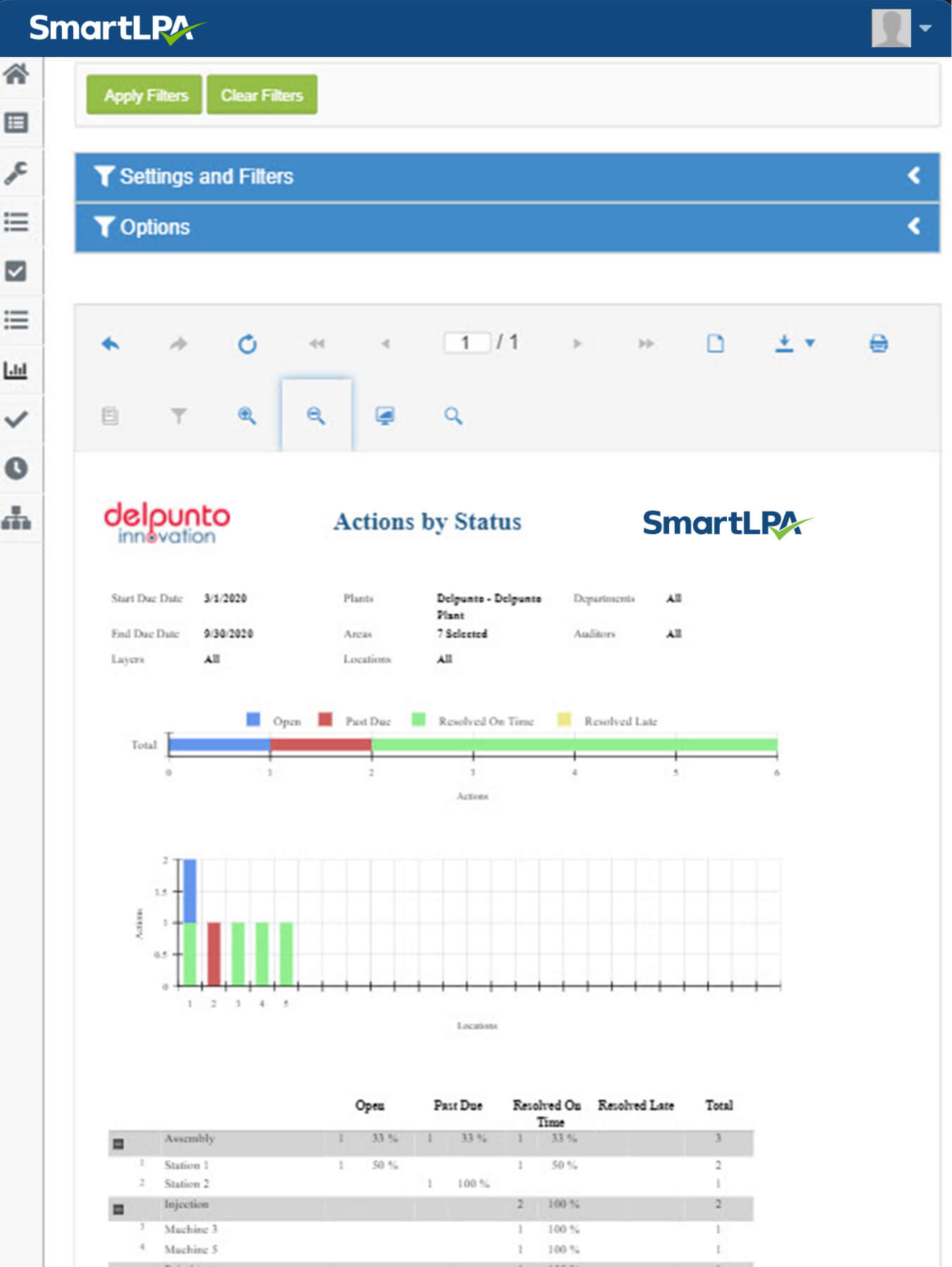Click the page number input field
Screen dimensions: 952x1267
tap(467, 343)
